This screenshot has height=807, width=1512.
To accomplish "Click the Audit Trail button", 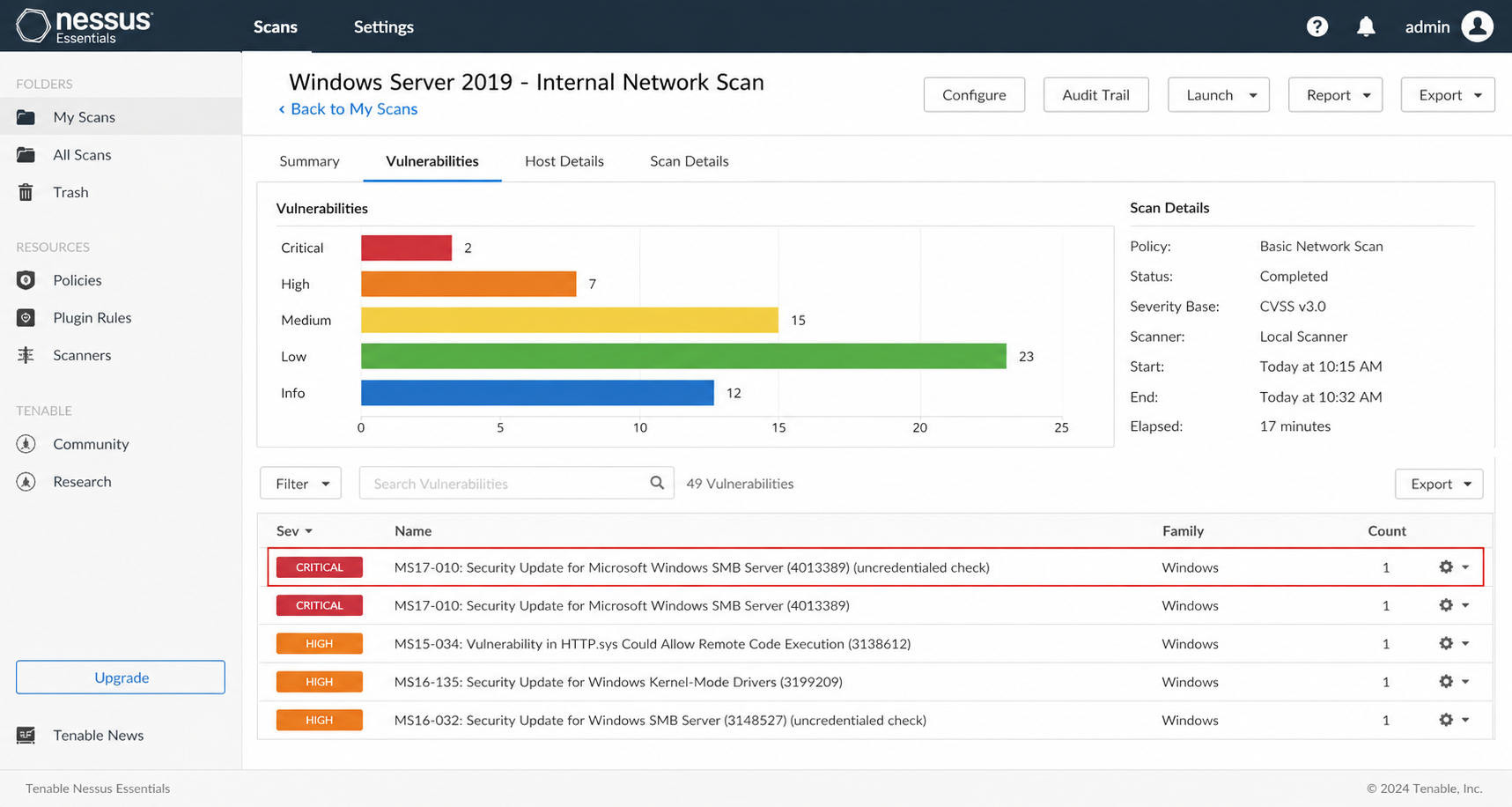I will point(1095,95).
